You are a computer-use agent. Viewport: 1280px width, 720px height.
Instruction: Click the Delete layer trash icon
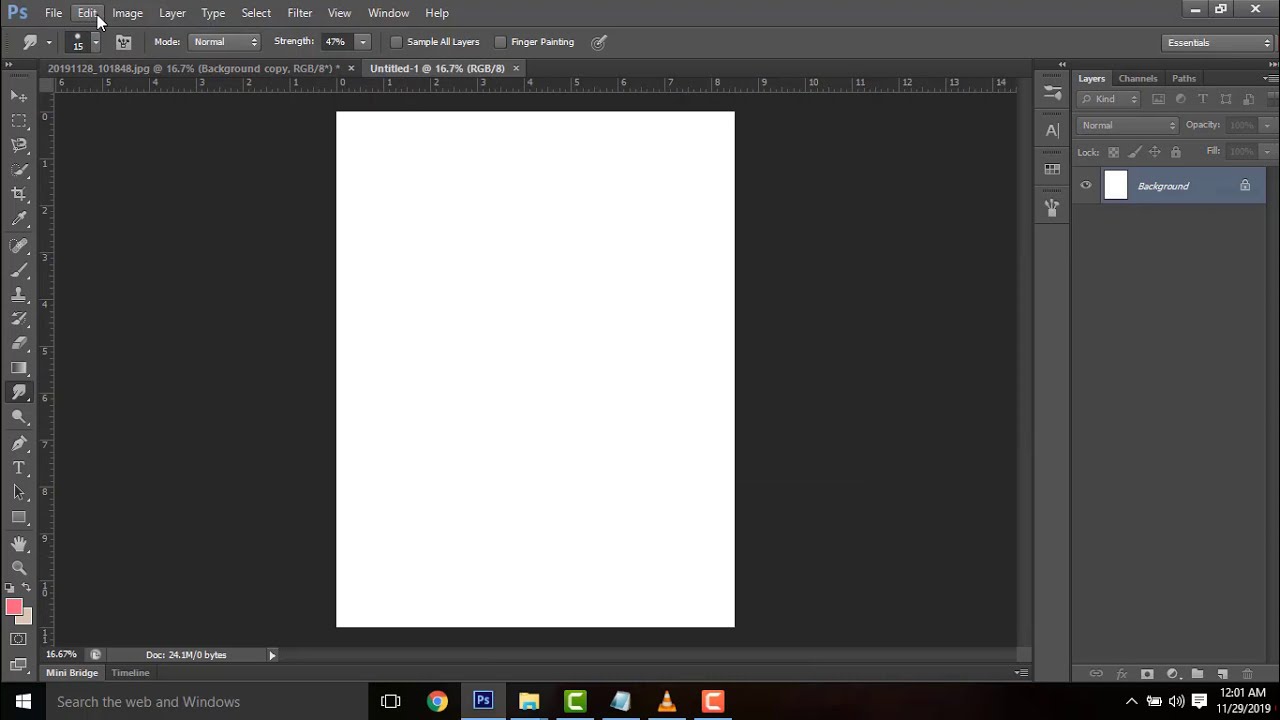(1247, 674)
